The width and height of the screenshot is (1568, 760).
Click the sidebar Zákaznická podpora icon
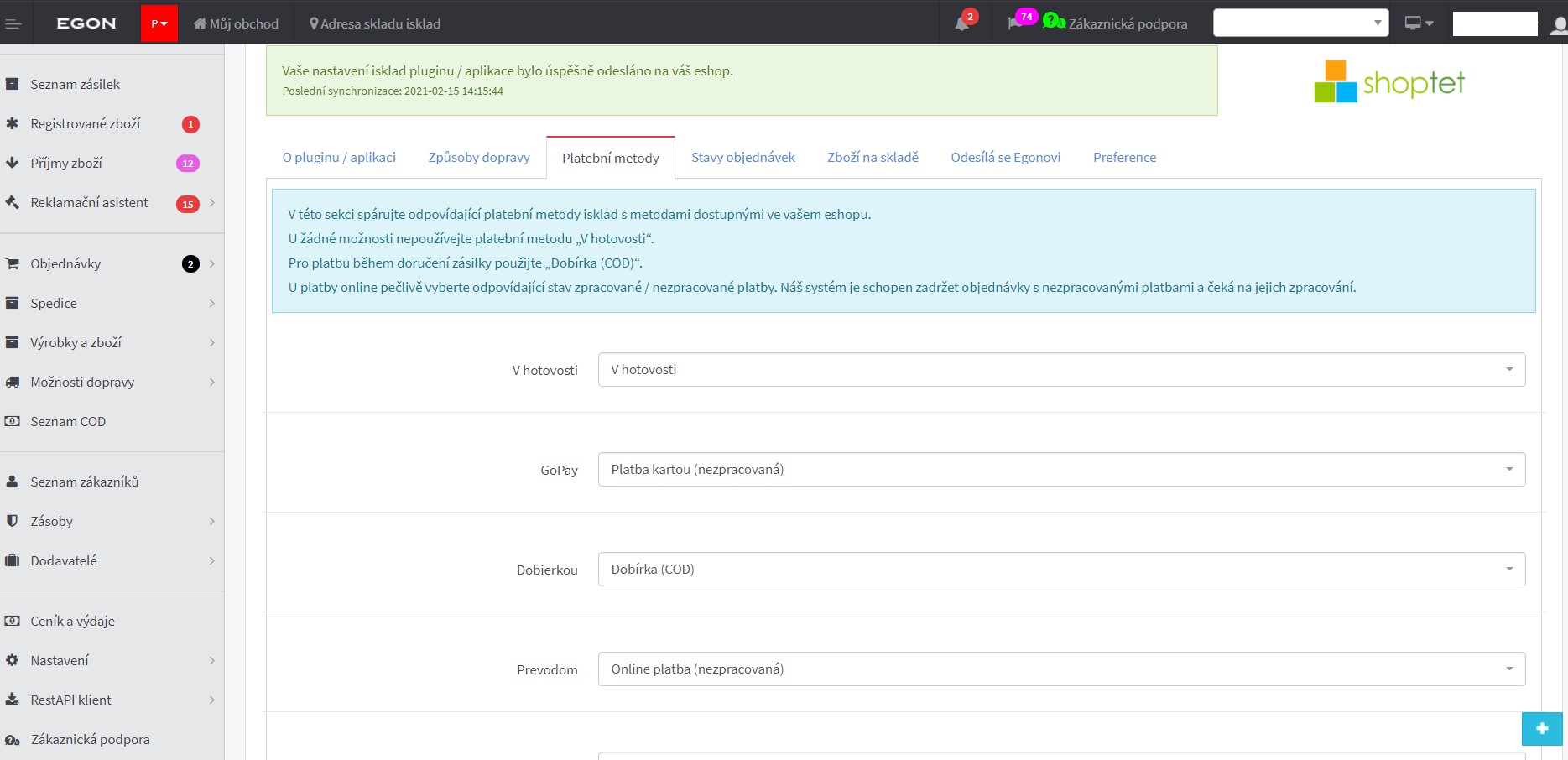click(x=12, y=739)
